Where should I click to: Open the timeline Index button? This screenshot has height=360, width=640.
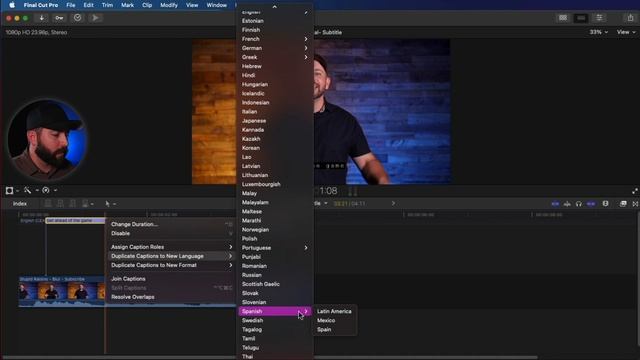[20, 204]
